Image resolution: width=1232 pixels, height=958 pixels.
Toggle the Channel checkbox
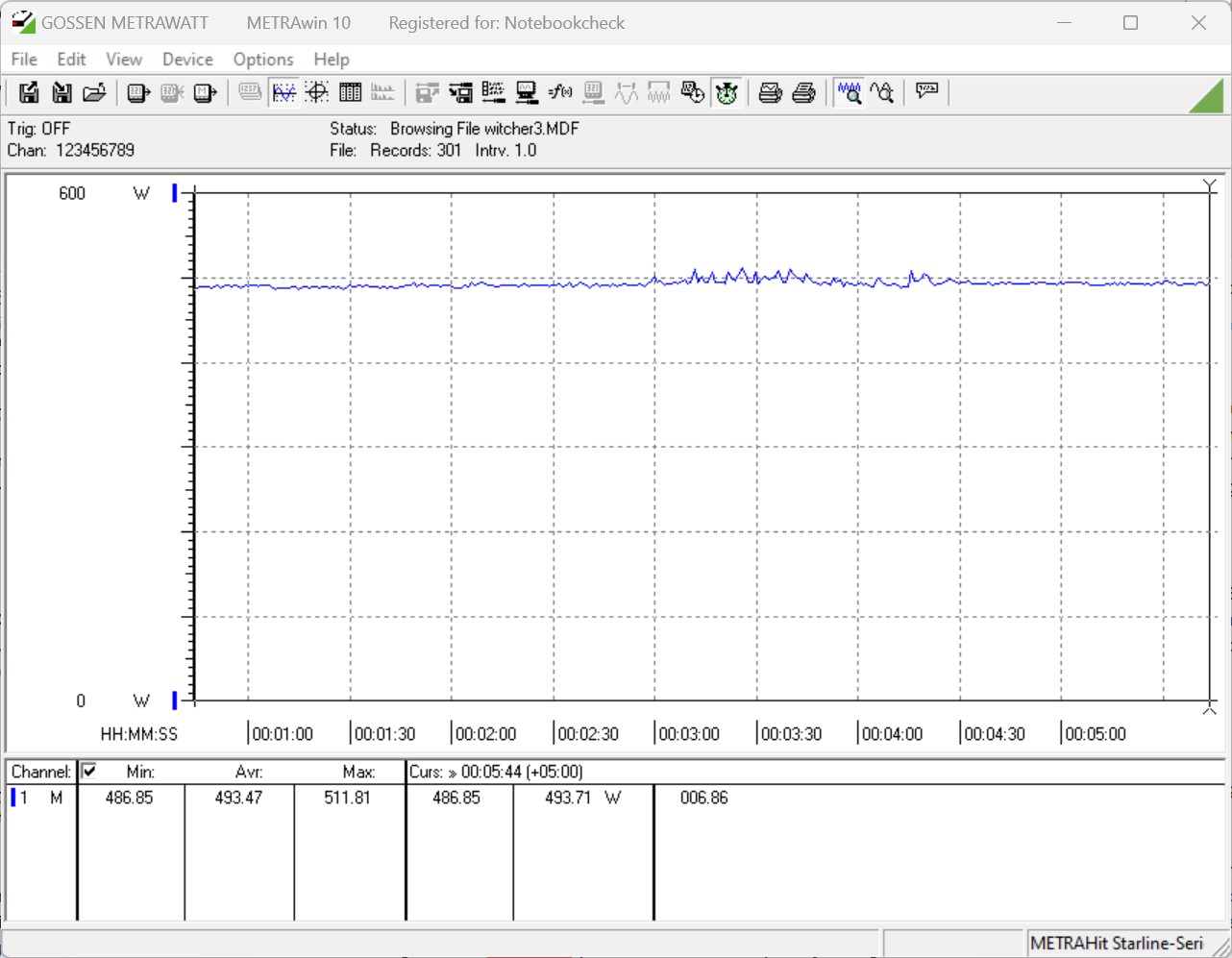(89, 771)
